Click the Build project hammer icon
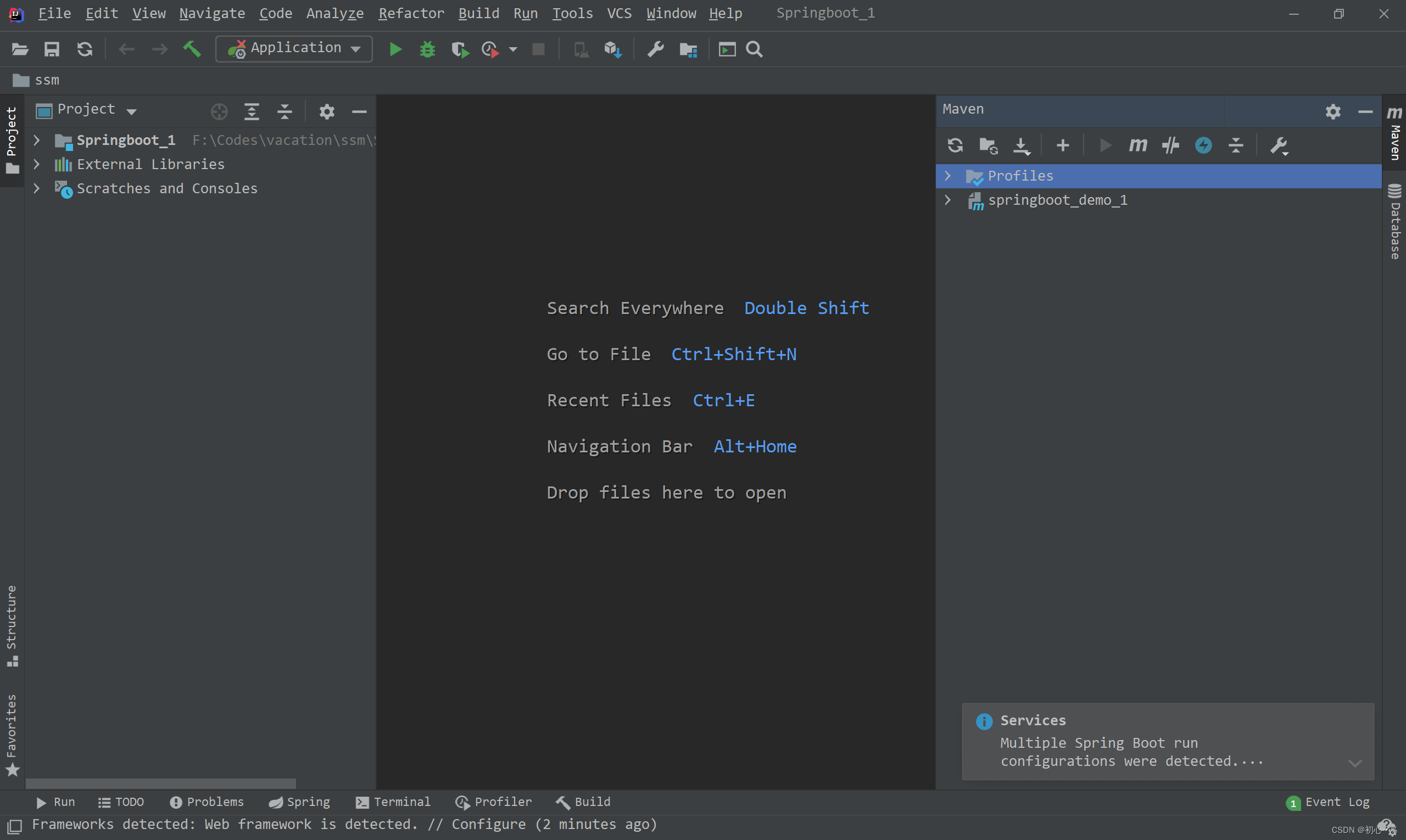This screenshot has height=840, width=1406. click(x=192, y=49)
